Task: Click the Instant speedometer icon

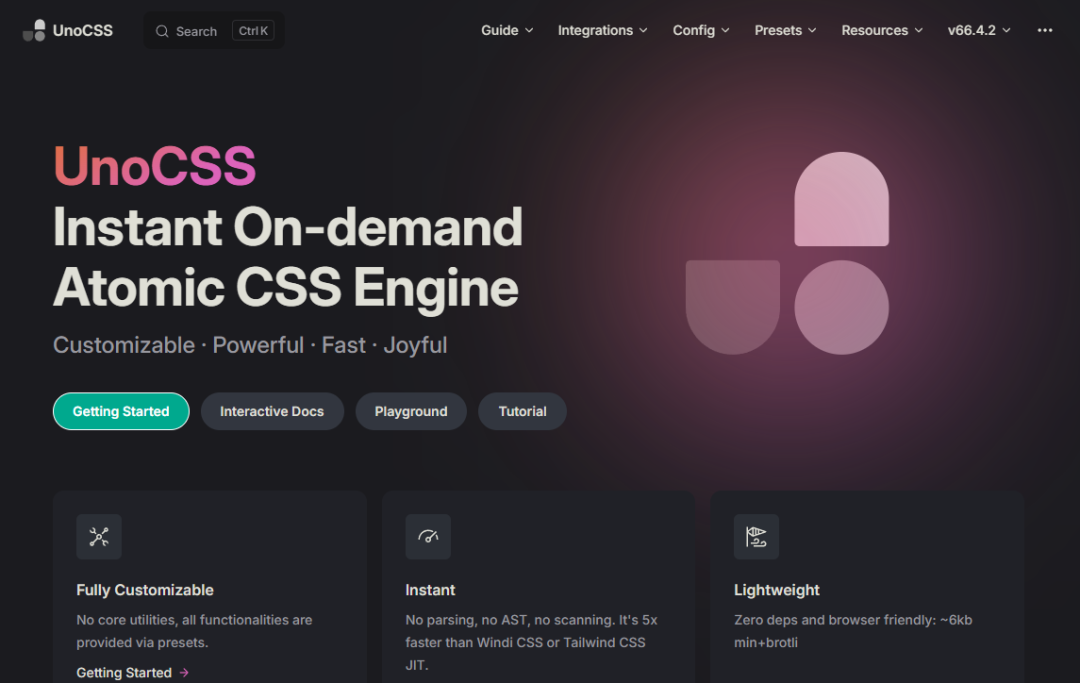Action: click(428, 536)
